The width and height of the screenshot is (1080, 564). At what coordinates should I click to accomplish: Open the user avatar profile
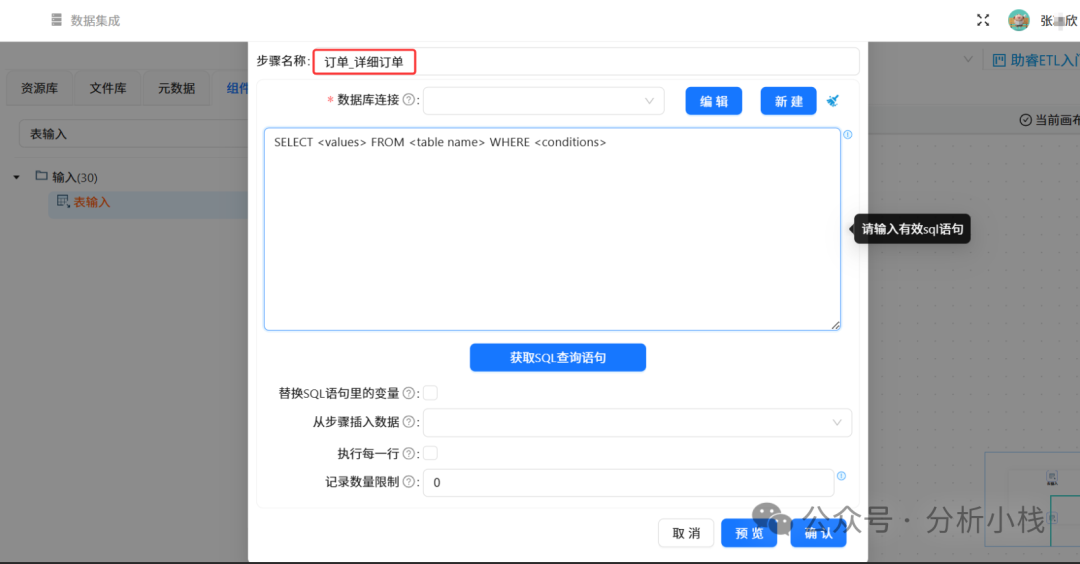click(1019, 20)
